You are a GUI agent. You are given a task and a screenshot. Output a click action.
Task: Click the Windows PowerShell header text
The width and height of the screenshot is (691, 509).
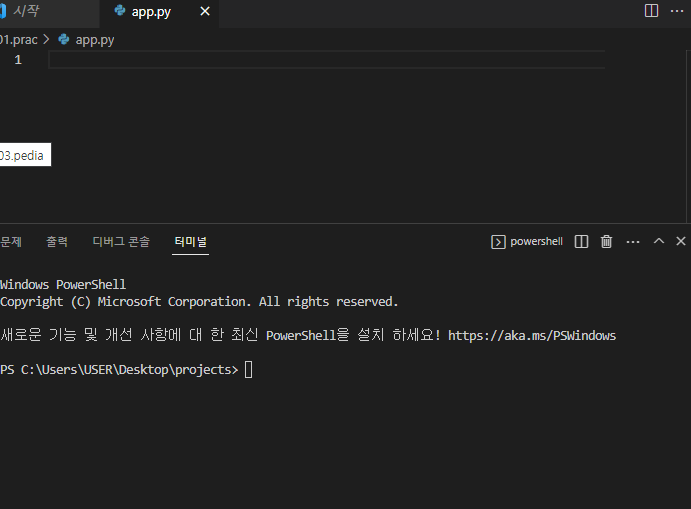click(x=63, y=285)
